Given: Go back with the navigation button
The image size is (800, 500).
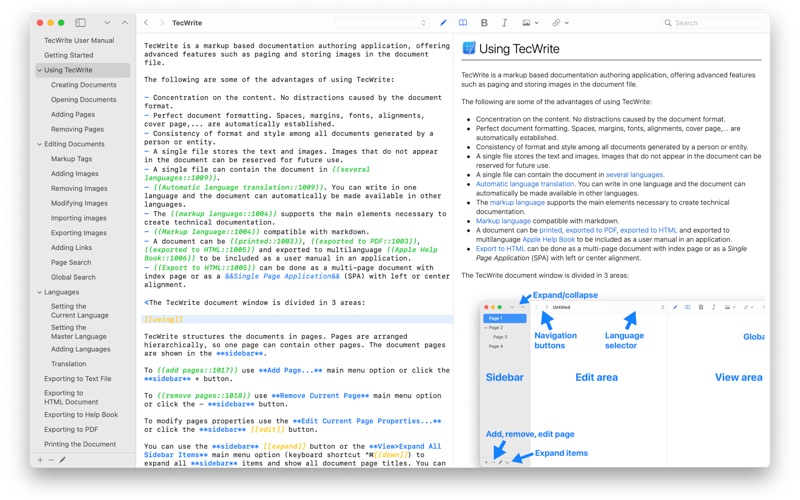Looking at the screenshot, I should tap(146, 22).
